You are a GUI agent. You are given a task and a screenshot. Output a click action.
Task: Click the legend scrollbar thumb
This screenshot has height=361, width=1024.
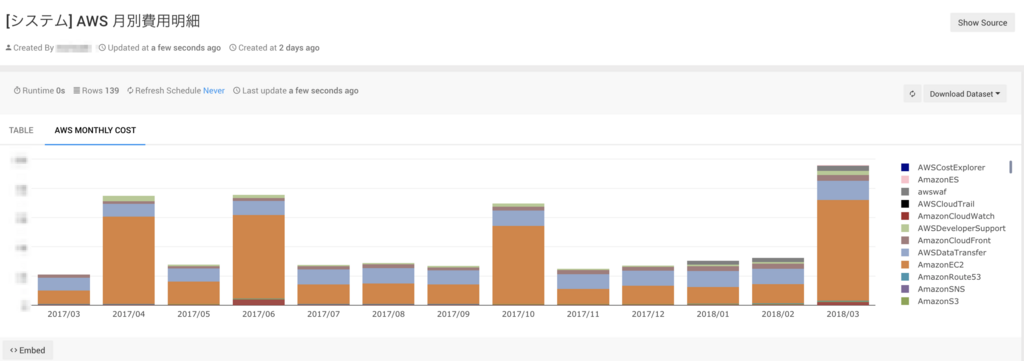[1010, 166]
